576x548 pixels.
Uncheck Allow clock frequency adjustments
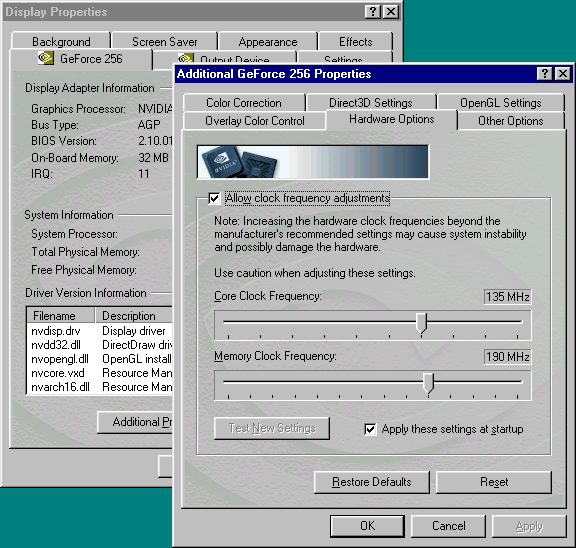(214, 199)
